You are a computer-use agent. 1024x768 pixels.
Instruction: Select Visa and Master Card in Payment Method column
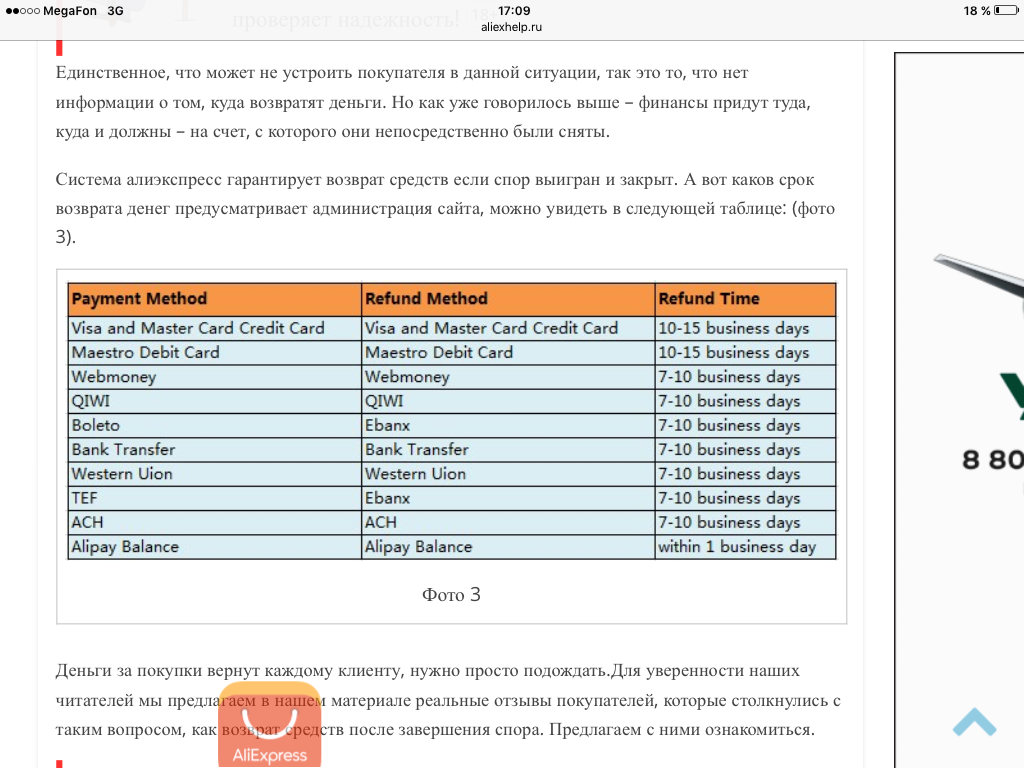pos(215,328)
